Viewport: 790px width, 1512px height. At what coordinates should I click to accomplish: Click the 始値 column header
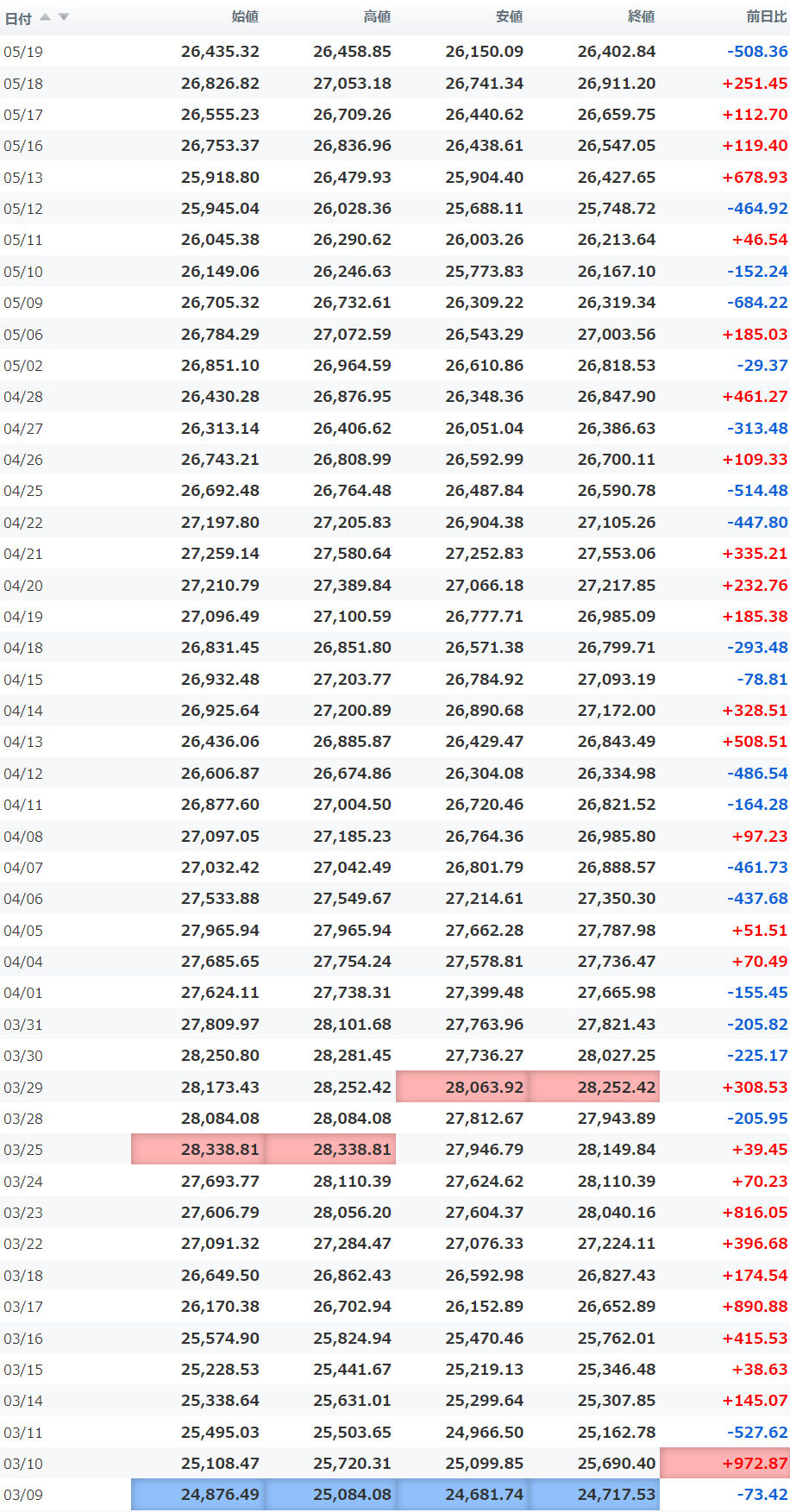[245, 16]
